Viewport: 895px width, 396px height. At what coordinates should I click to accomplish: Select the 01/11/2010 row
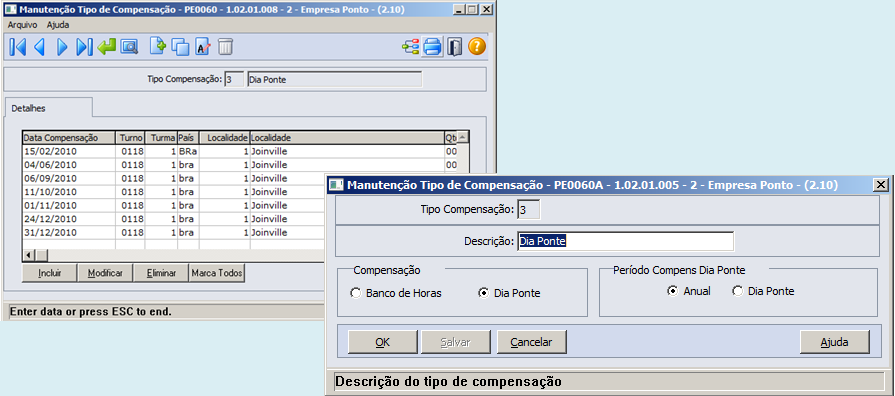coord(174,205)
